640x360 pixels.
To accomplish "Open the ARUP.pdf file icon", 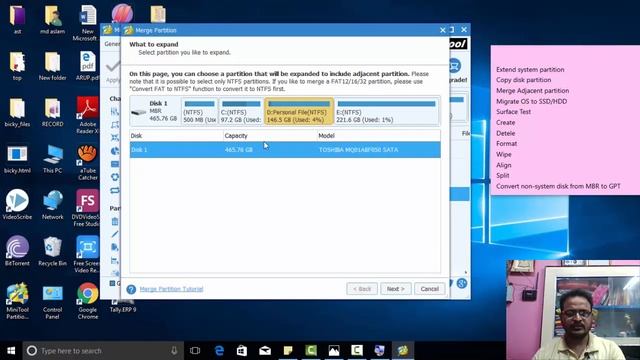I will [88, 66].
